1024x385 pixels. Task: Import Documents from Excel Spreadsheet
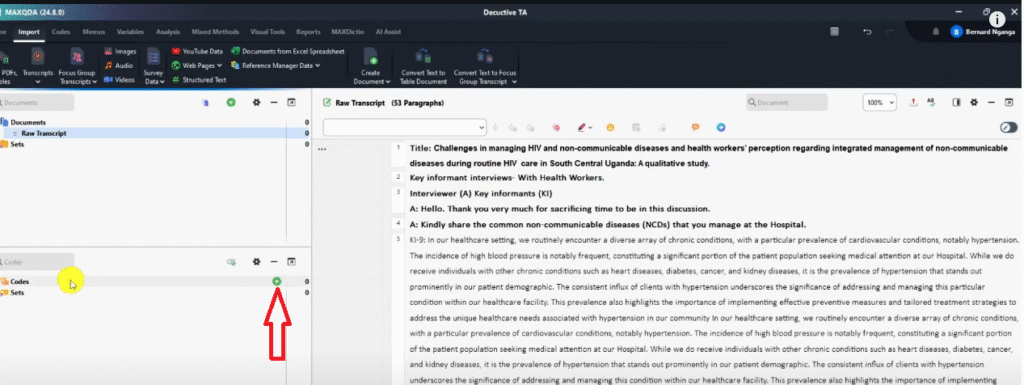287,51
